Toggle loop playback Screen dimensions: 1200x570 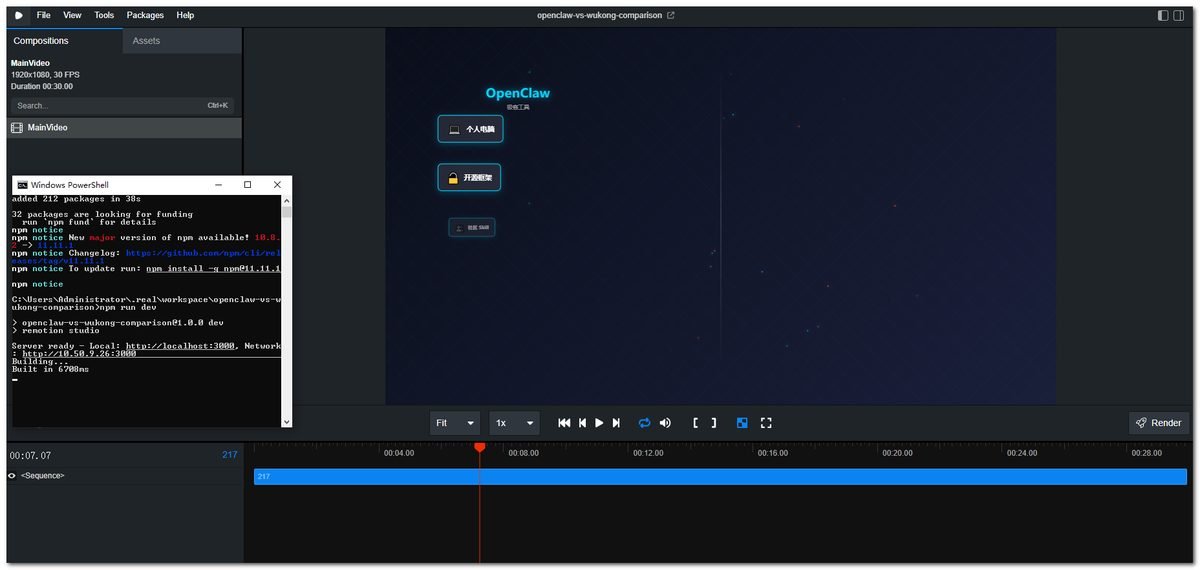tap(644, 423)
